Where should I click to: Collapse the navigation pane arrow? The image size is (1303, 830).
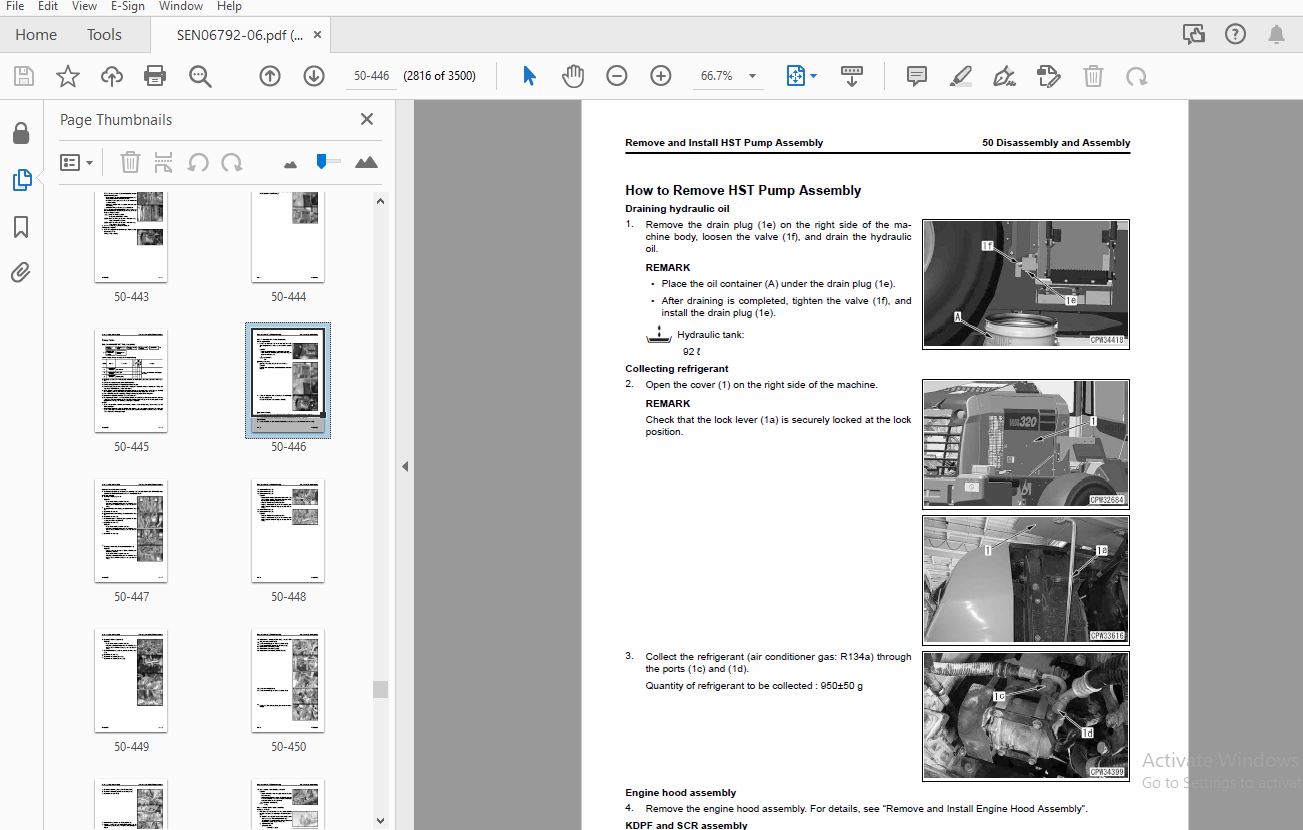[x=405, y=466]
